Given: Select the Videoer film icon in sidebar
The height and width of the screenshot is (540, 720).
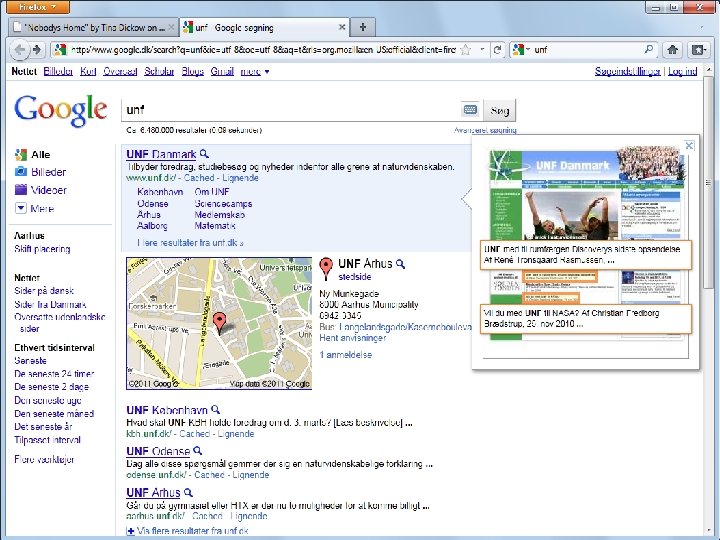Looking at the screenshot, I should (21, 190).
